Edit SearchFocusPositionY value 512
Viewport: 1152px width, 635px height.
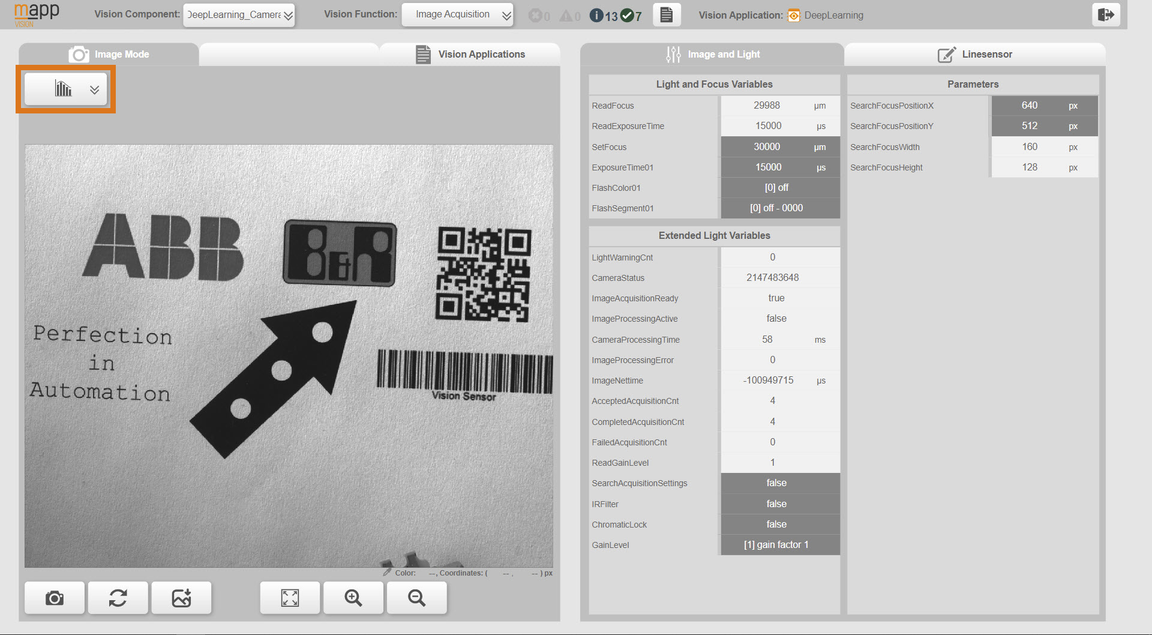click(x=1045, y=126)
